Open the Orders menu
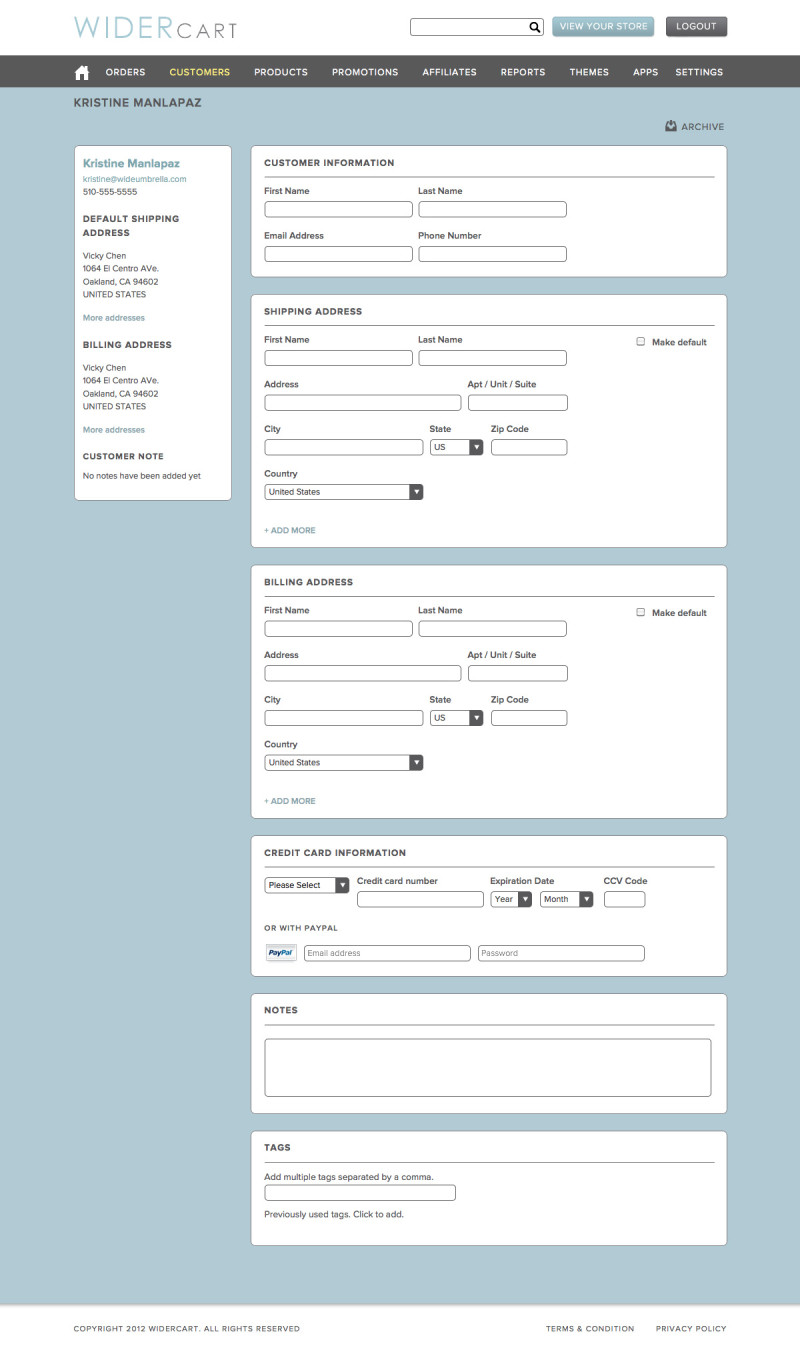 click(125, 72)
